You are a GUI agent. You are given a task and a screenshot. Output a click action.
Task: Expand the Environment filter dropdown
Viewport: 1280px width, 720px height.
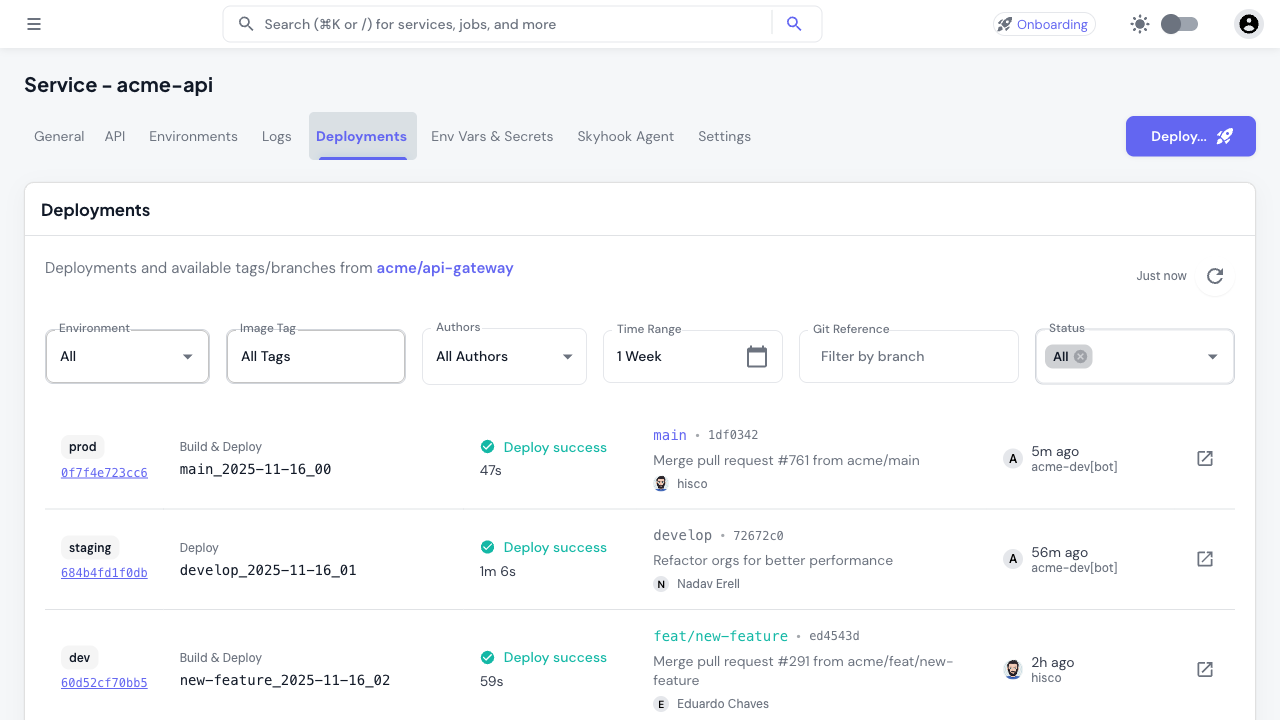188,356
